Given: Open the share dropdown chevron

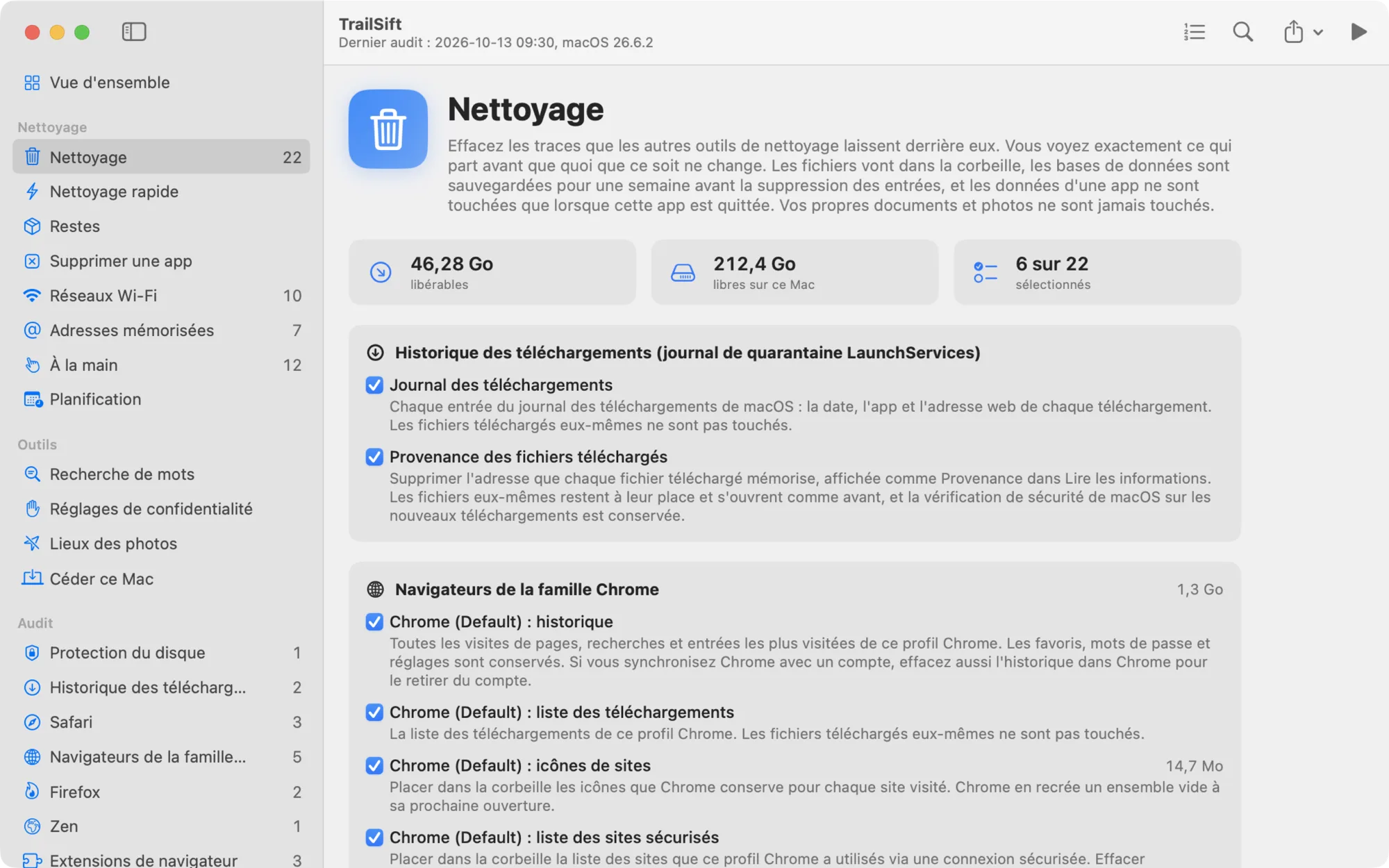Looking at the screenshot, I should coord(1318,33).
